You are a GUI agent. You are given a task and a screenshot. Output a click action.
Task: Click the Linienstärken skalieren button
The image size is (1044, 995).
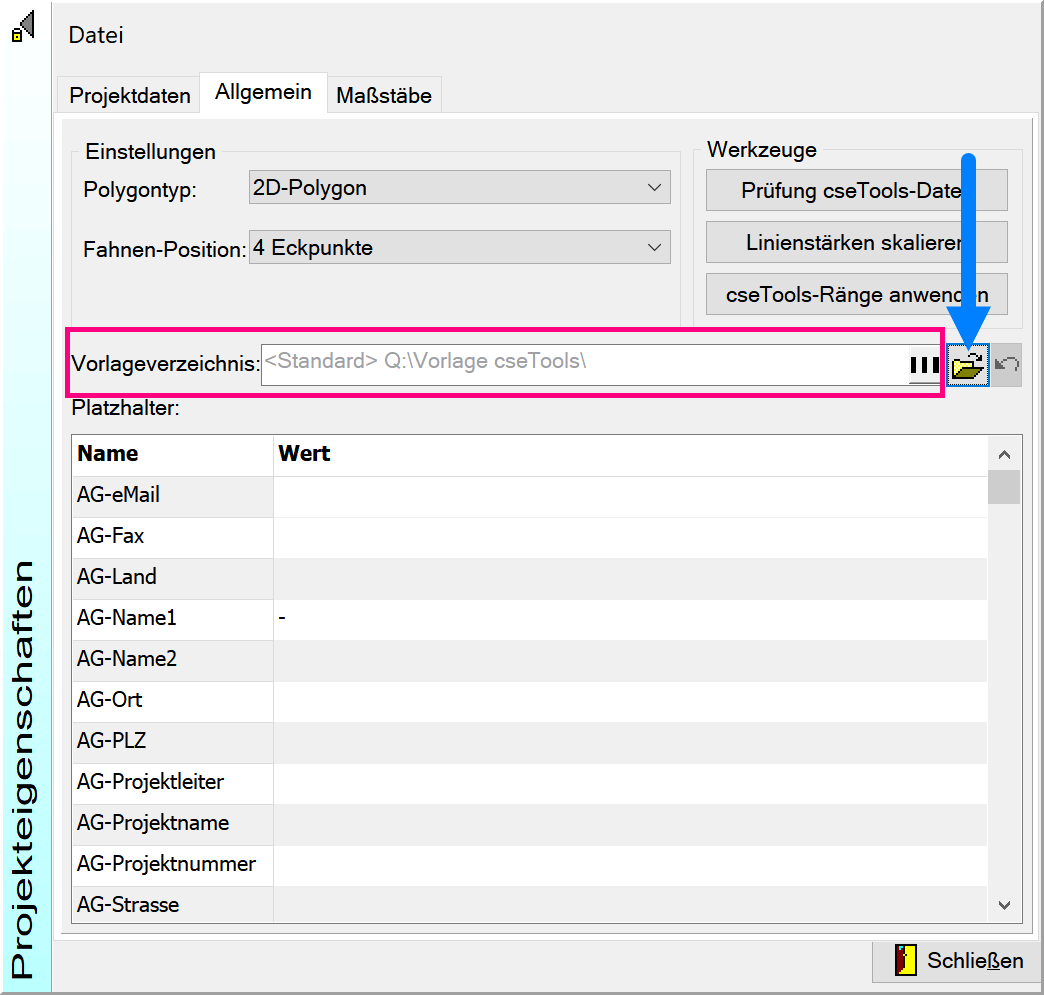click(x=856, y=243)
